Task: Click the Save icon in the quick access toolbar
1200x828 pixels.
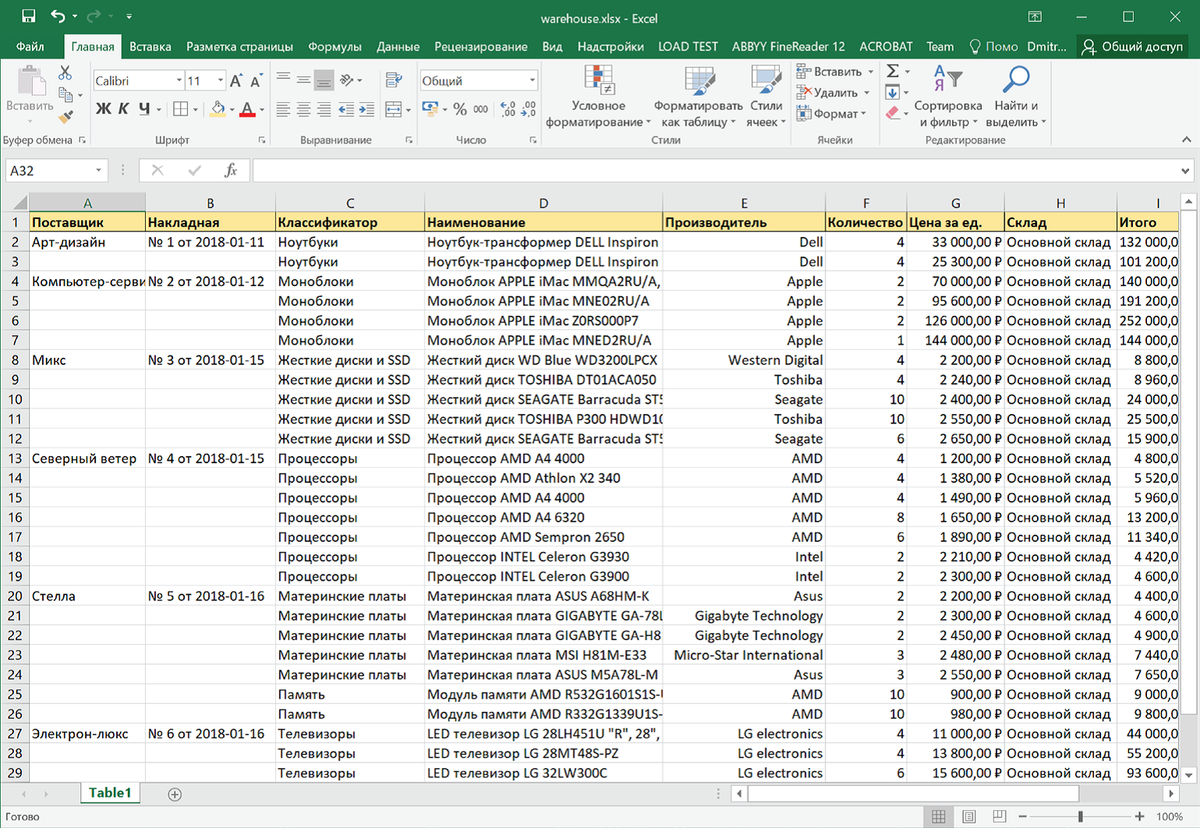Action: (27, 17)
